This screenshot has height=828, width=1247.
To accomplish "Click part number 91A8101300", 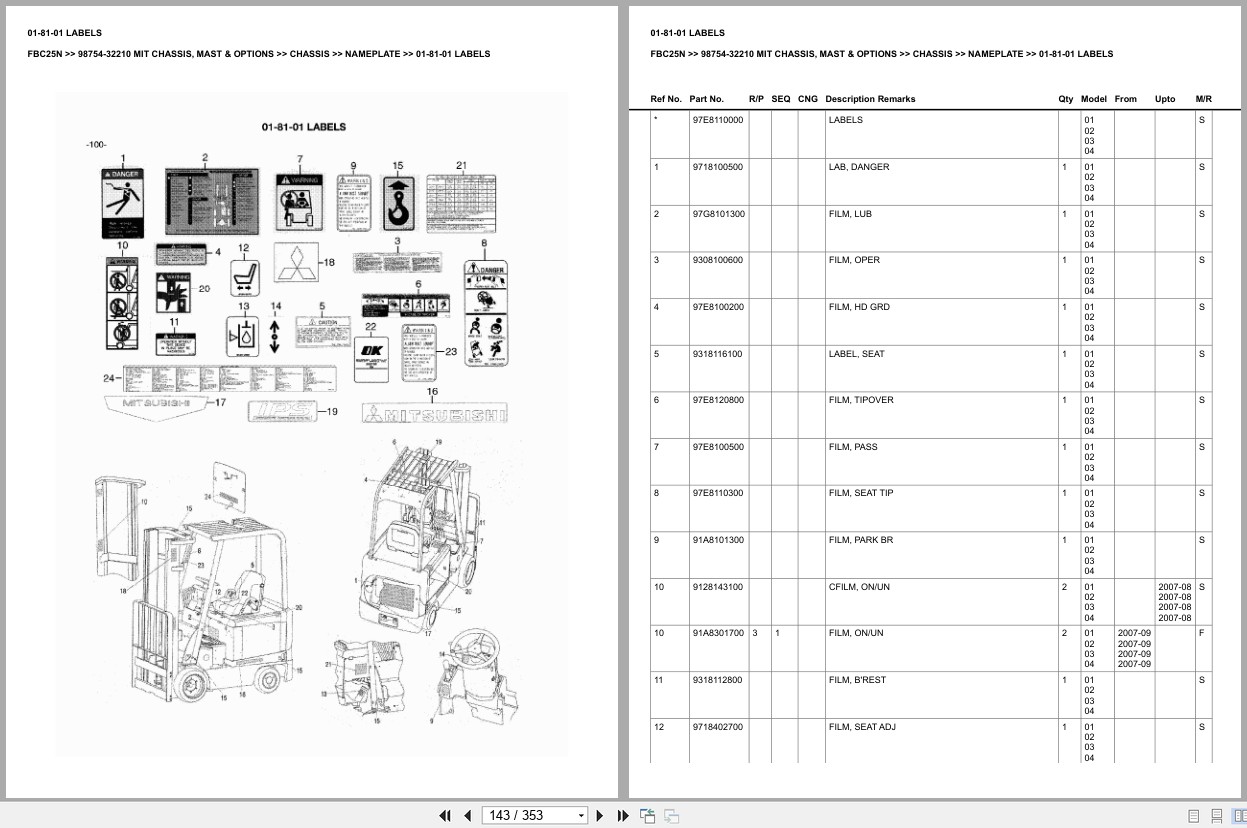I will coord(717,540).
